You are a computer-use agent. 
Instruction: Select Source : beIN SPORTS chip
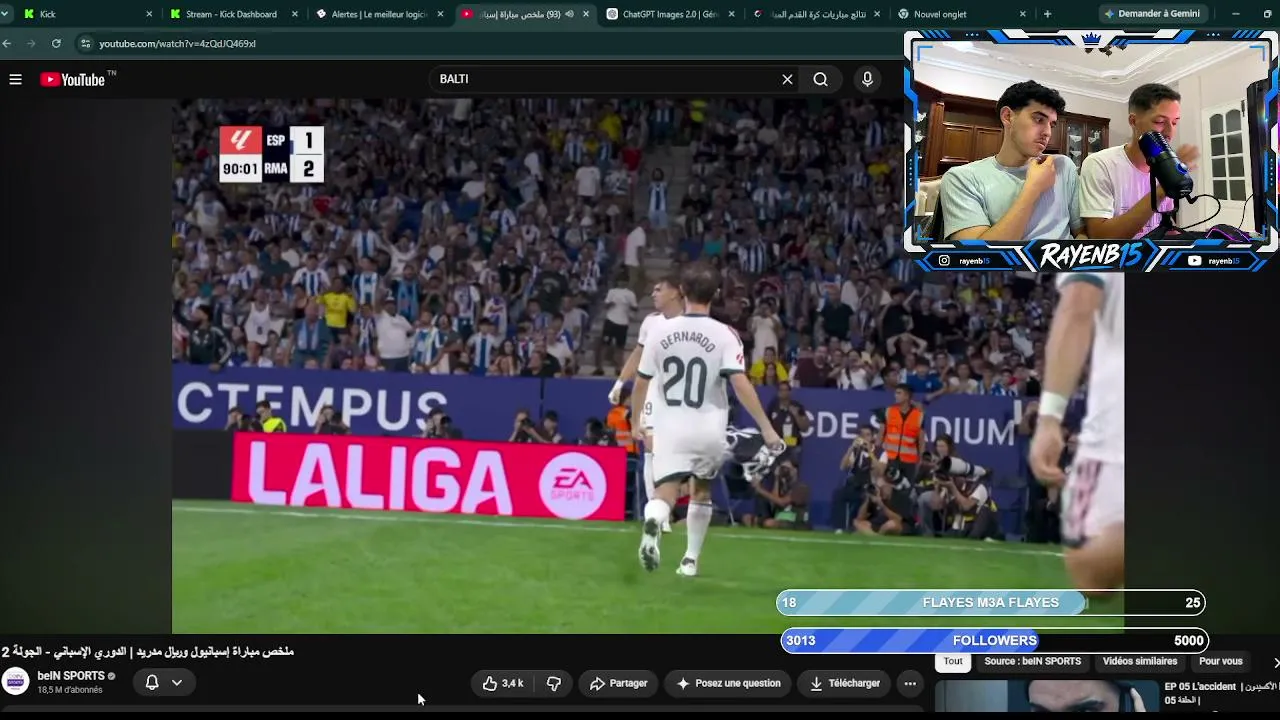pyautogui.click(x=1032, y=661)
